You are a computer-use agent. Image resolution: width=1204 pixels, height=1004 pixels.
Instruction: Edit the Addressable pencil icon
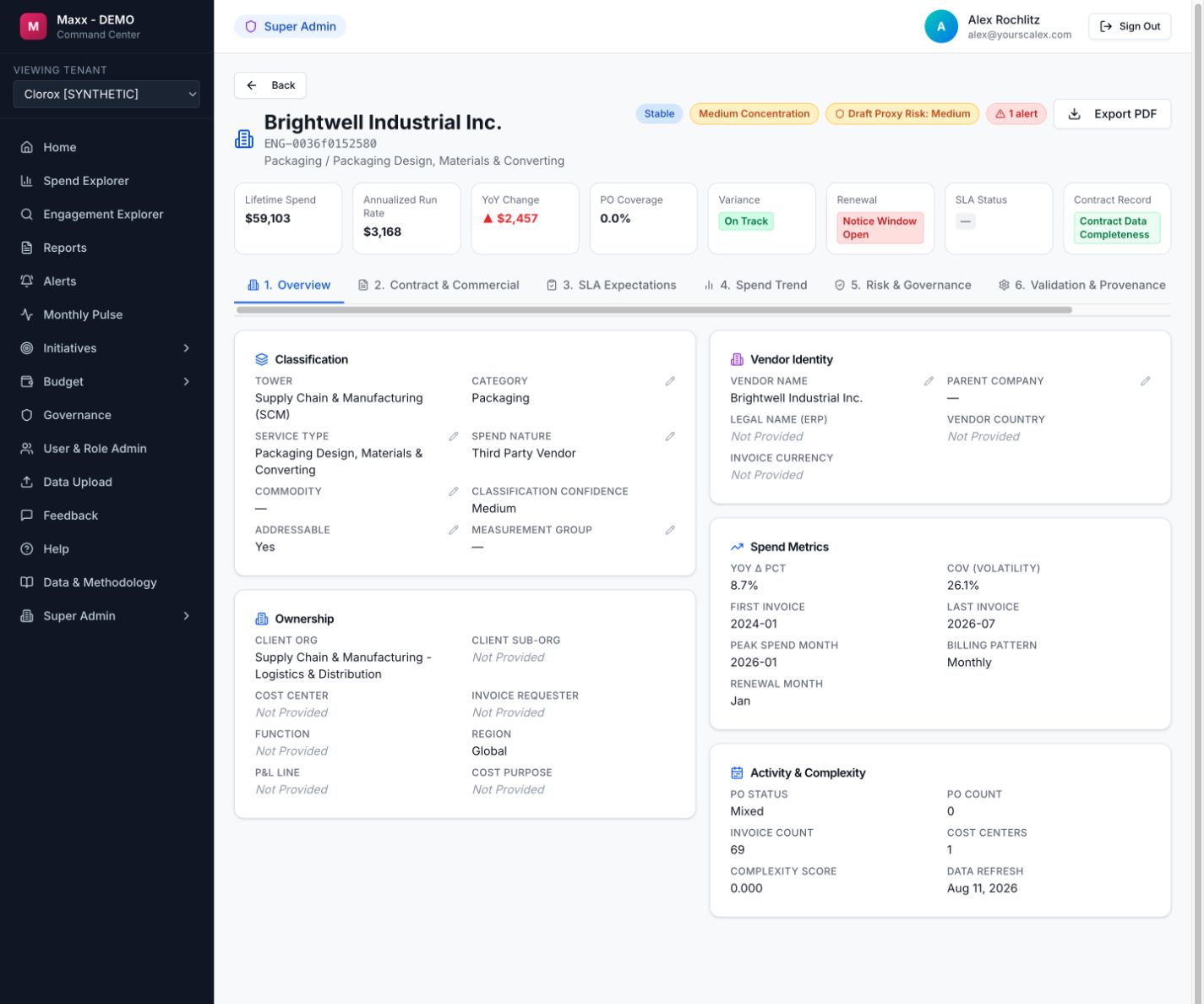pyautogui.click(x=454, y=530)
